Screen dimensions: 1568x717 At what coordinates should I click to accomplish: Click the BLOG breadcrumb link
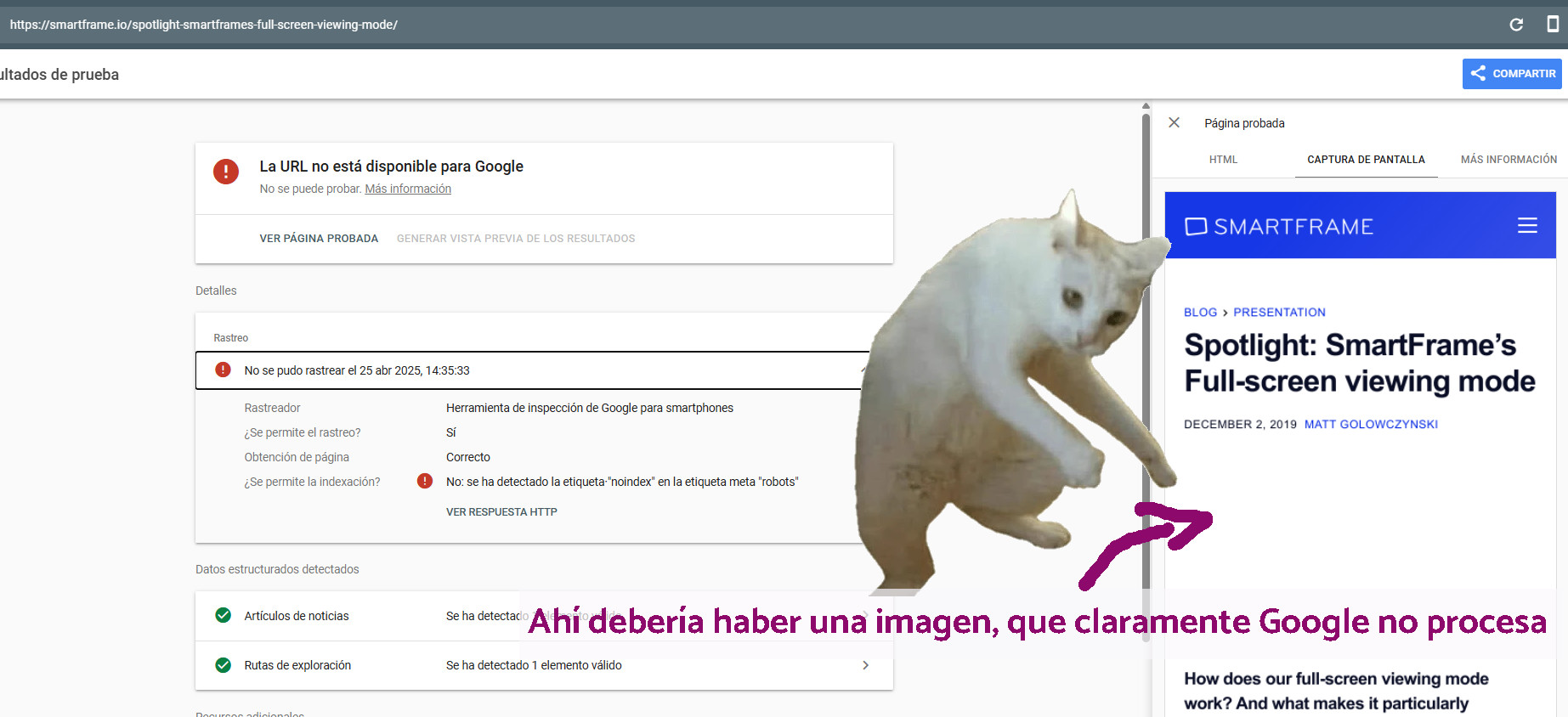[x=1200, y=313]
